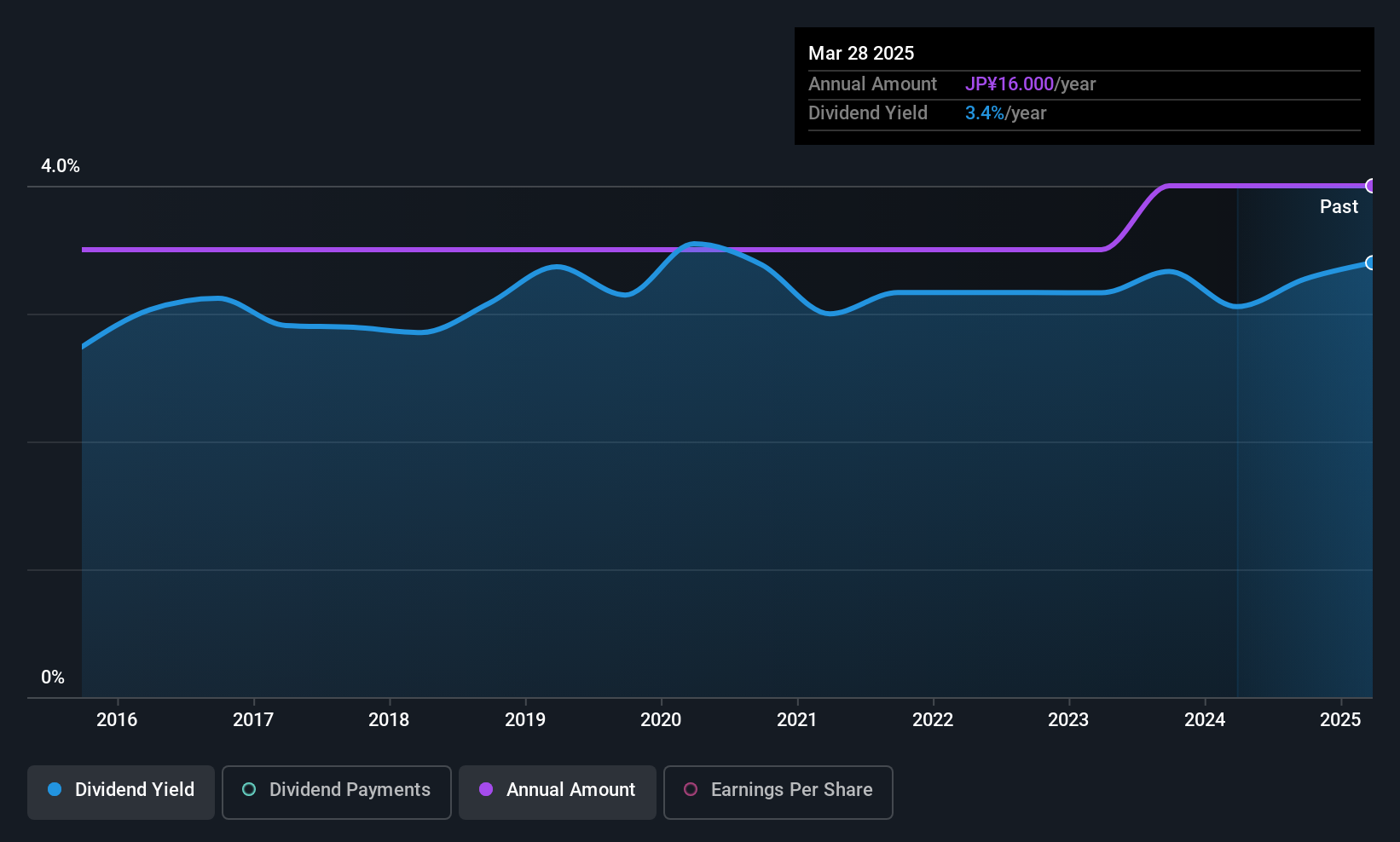Click the 2023 x-axis label
The height and width of the screenshot is (842, 1400).
pos(1068,719)
